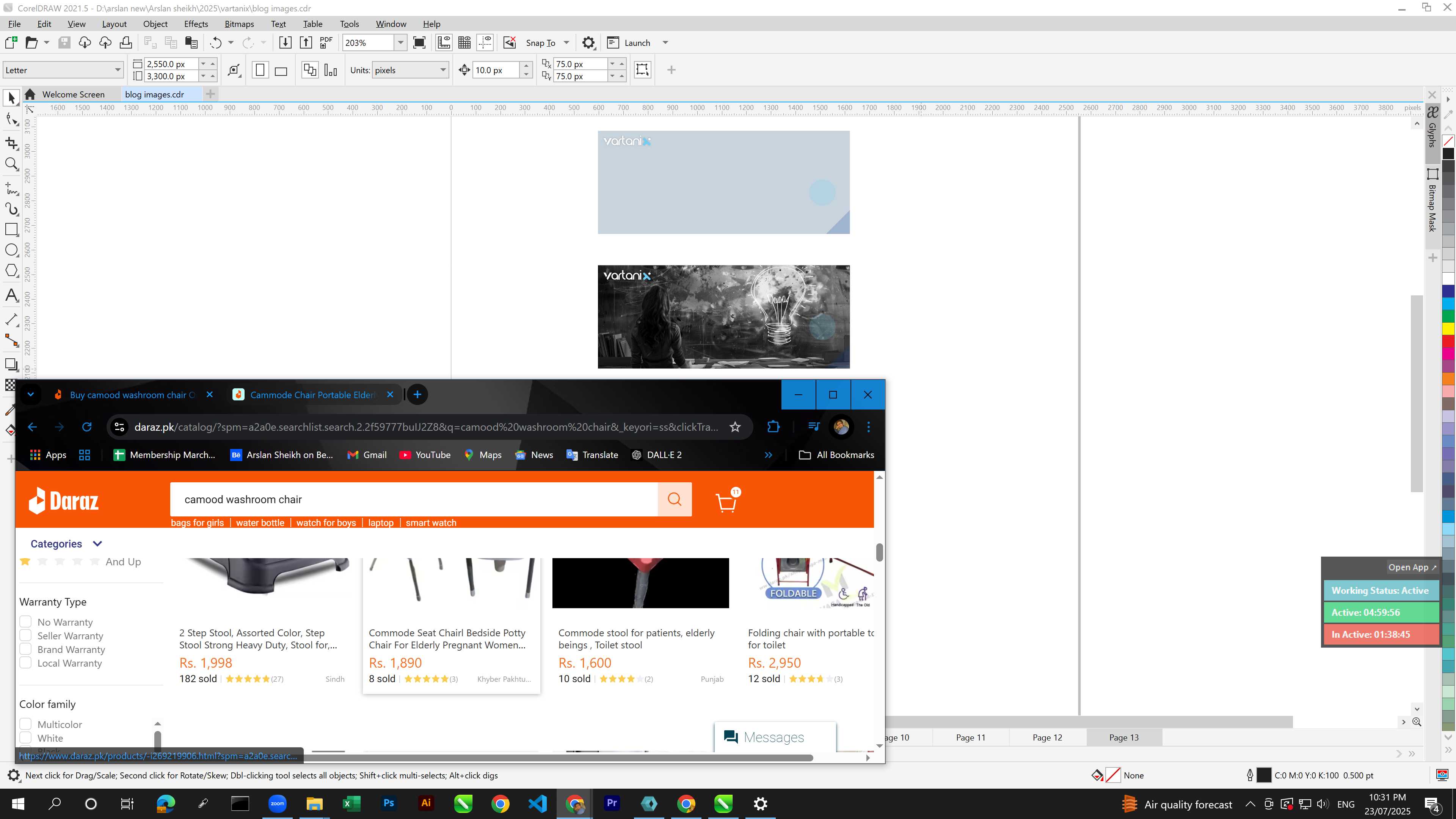Expand the Daraz Categories chevron
Image resolution: width=1456 pixels, height=819 pixels.
click(97, 544)
